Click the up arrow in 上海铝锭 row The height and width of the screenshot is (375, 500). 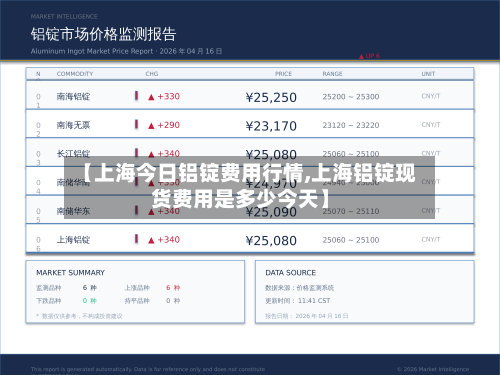pos(151,240)
